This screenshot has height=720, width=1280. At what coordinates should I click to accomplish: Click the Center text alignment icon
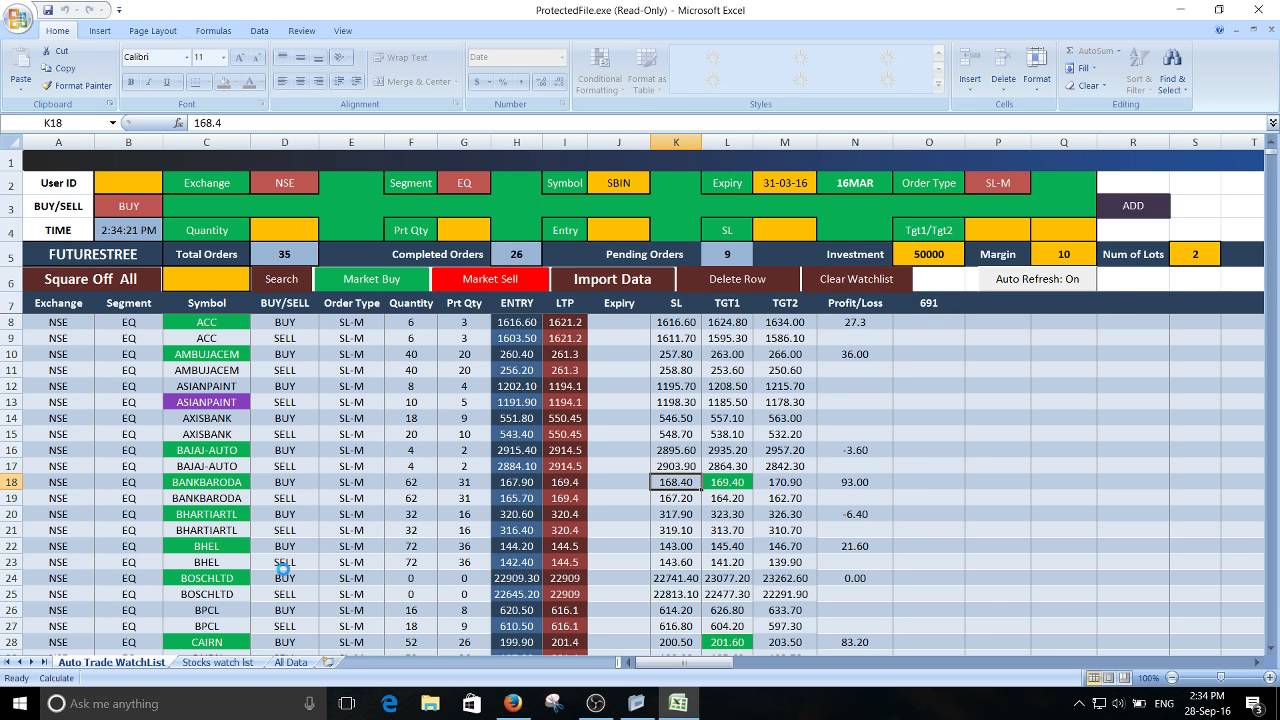pos(301,82)
